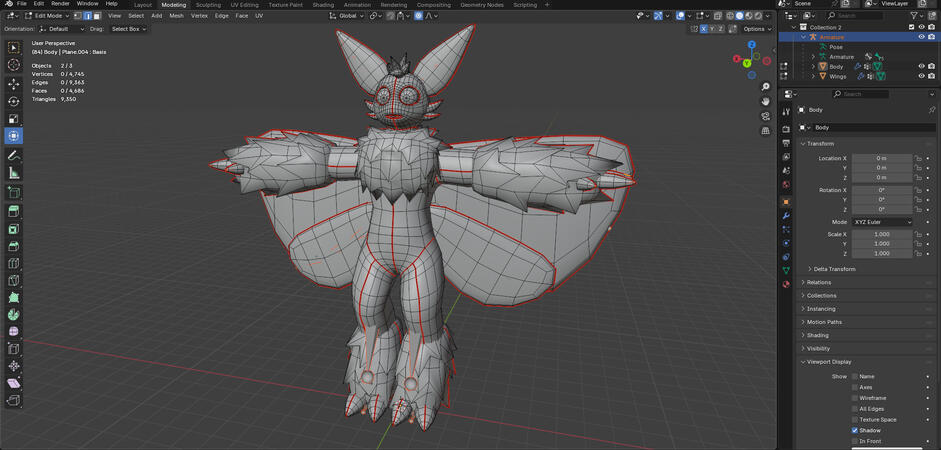Select the Annotate pencil tool
941x450 pixels.
click(x=14, y=156)
